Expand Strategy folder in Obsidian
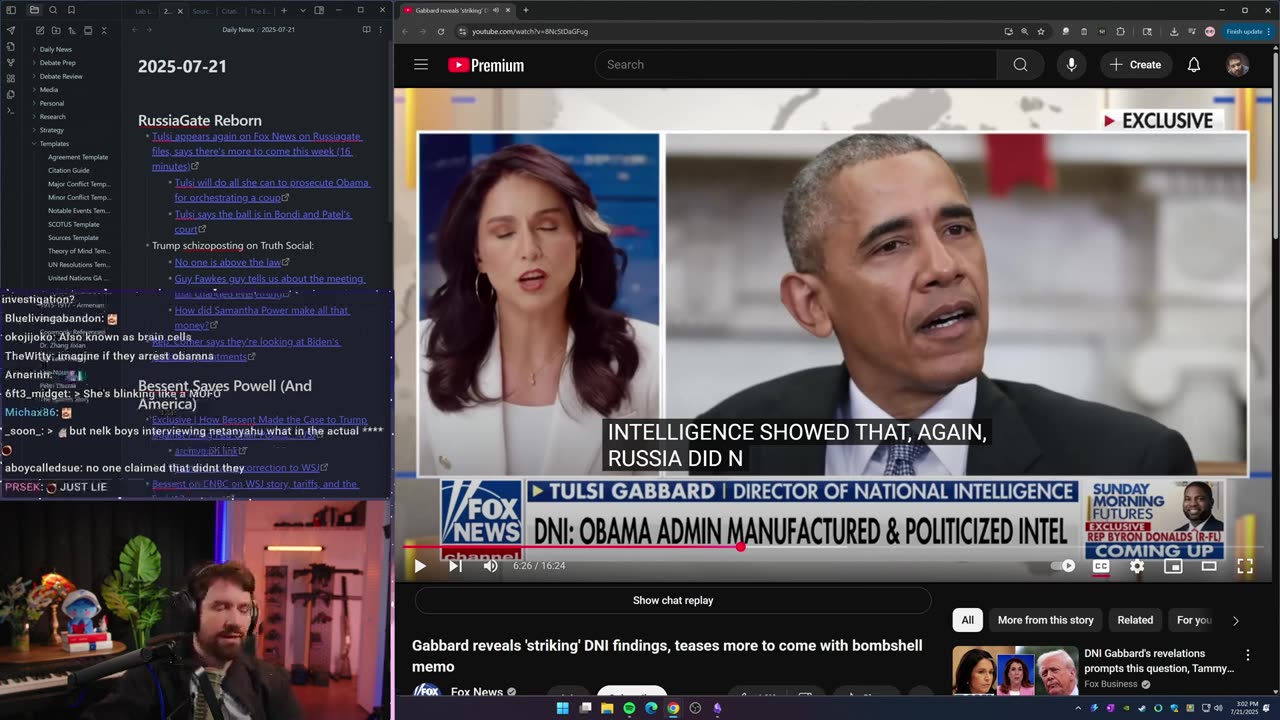1280x720 pixels. pos(51,130)
